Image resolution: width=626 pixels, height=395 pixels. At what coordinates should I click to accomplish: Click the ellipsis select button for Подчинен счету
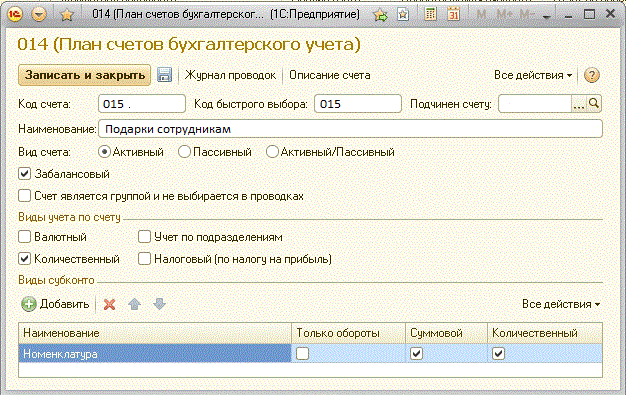tap(578, 104)
